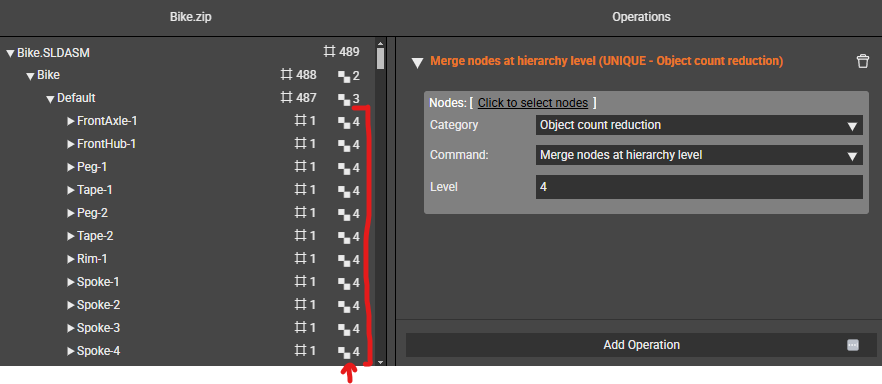Click the hierarchy level icon for Spoke-1

coord(343,283)
